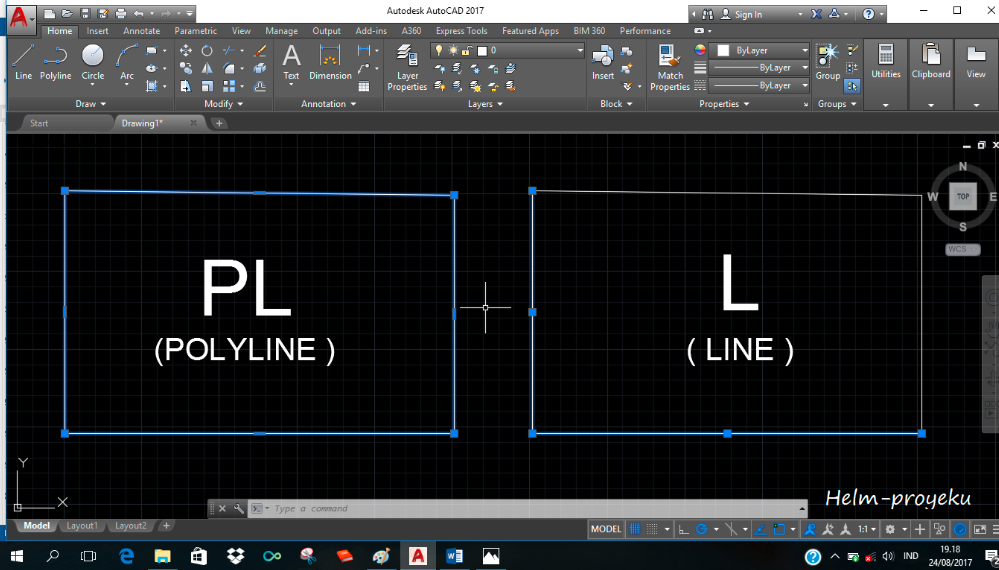Open the Annotate ribbon tab
Screen dimensions: 999x570
[141, 31]
